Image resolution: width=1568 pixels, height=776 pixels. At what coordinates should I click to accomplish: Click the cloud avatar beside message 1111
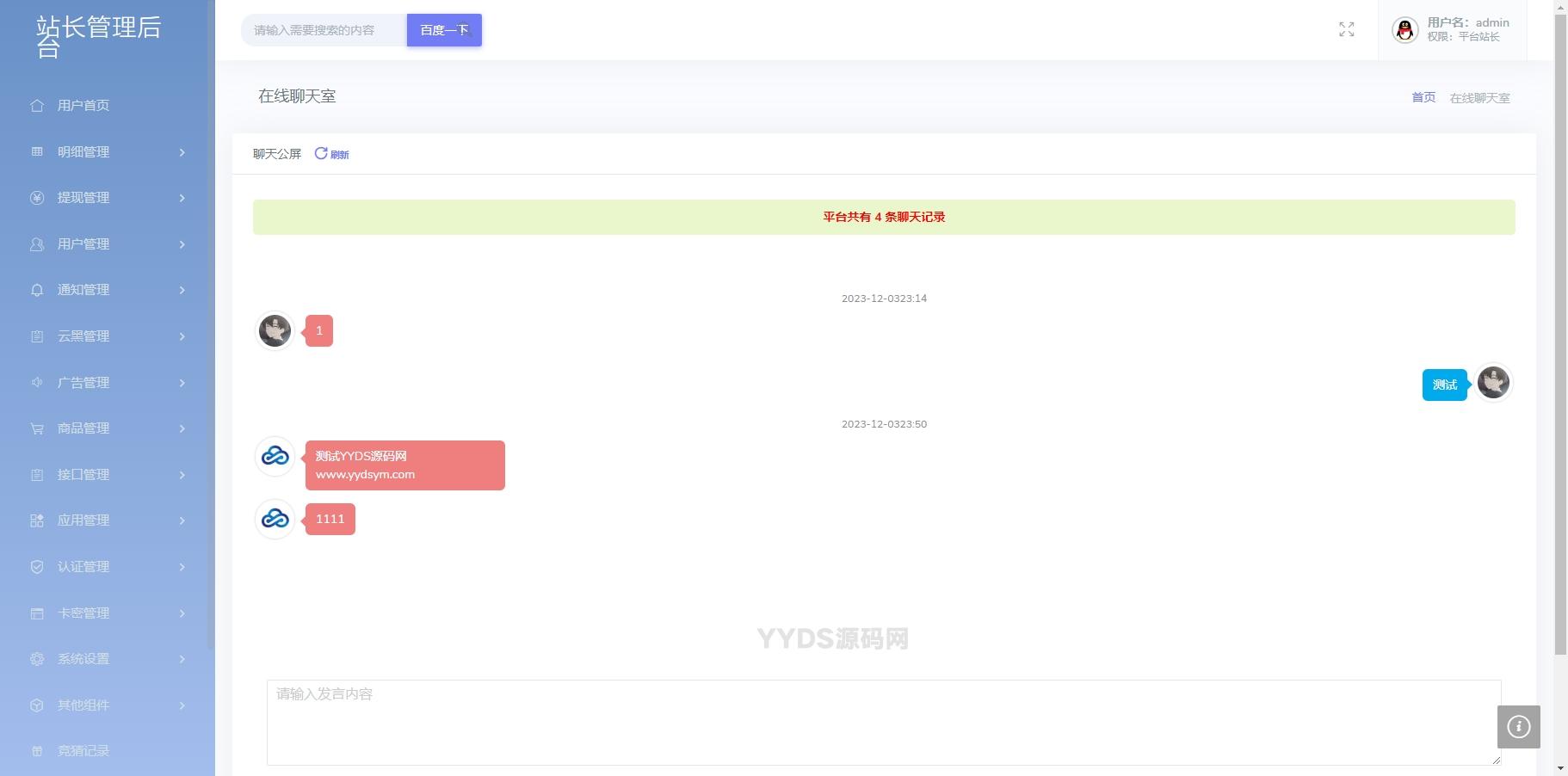click(275, 519)
